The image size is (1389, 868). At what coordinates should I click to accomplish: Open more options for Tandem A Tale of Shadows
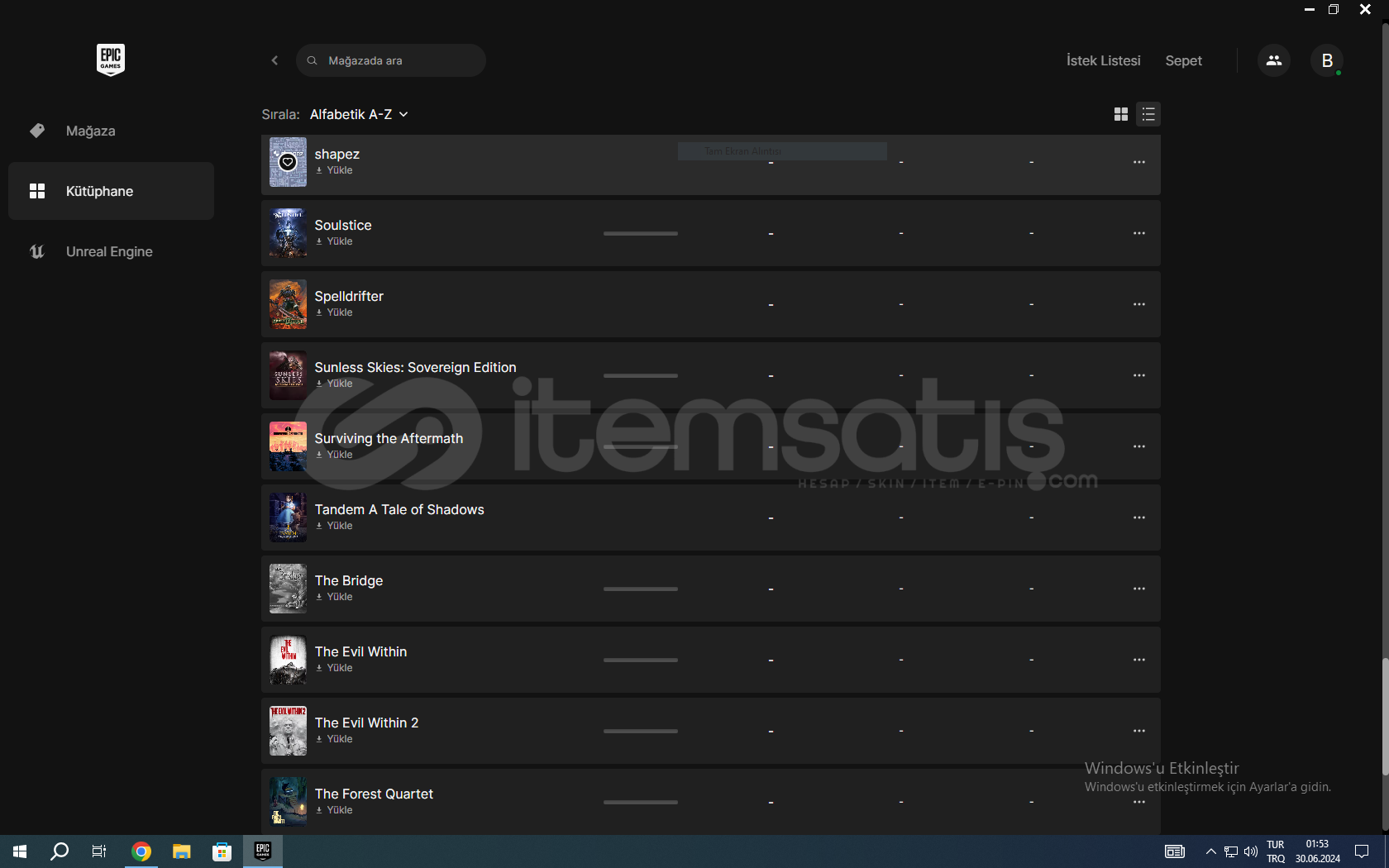tap(1139, 517)
